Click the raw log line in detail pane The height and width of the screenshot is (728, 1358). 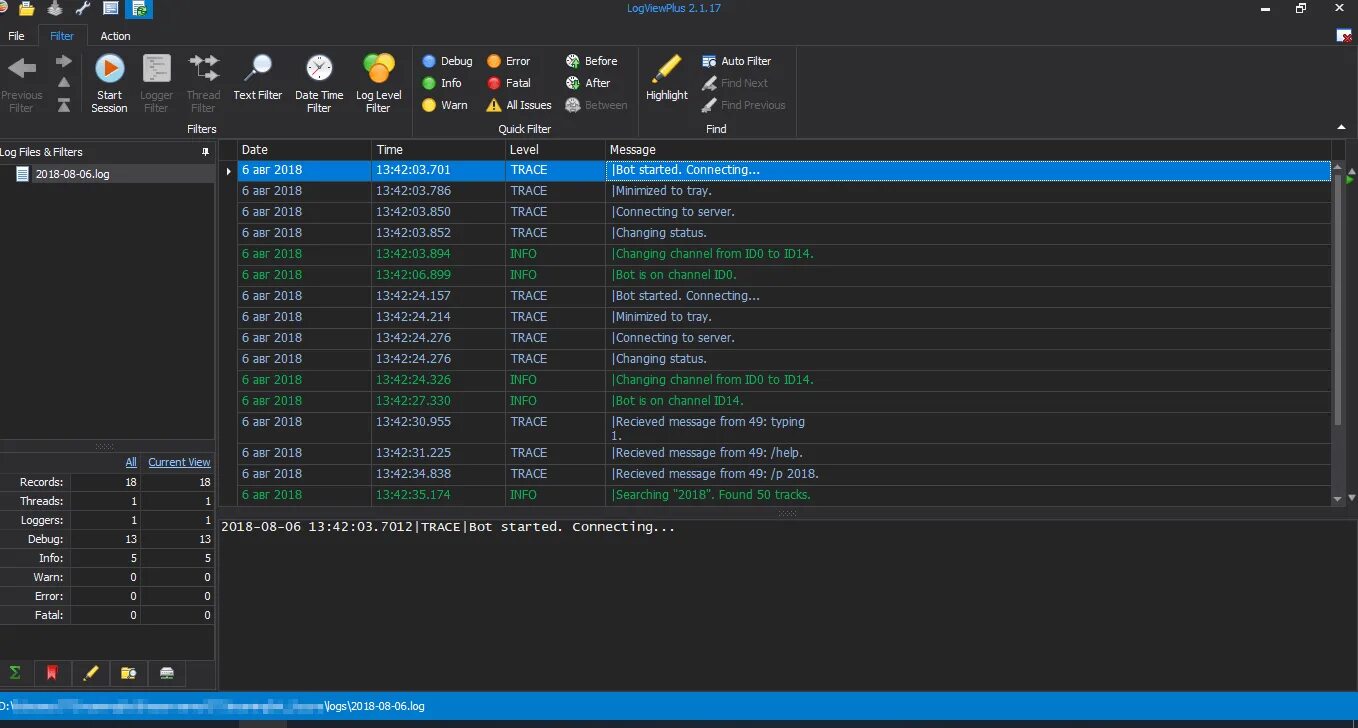[448, 527]
